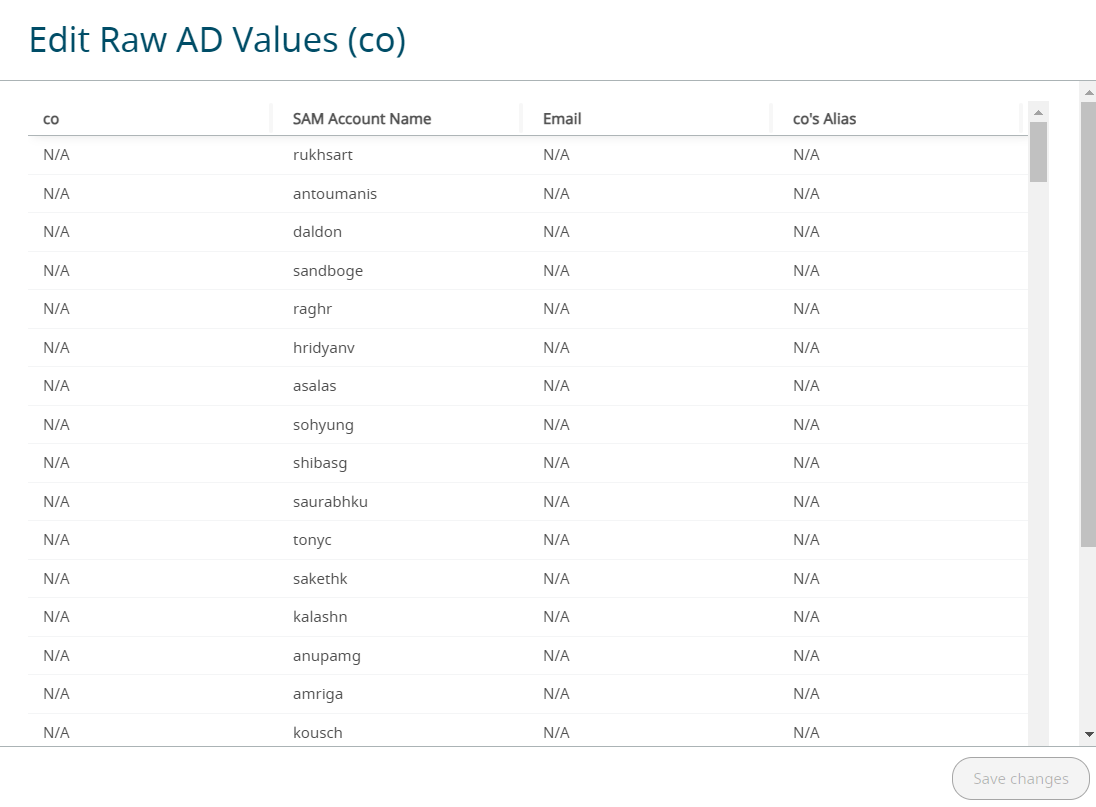This screenshot has width=1096, height=807.
Task: Click the co's Alias column header
Action: 824,119
